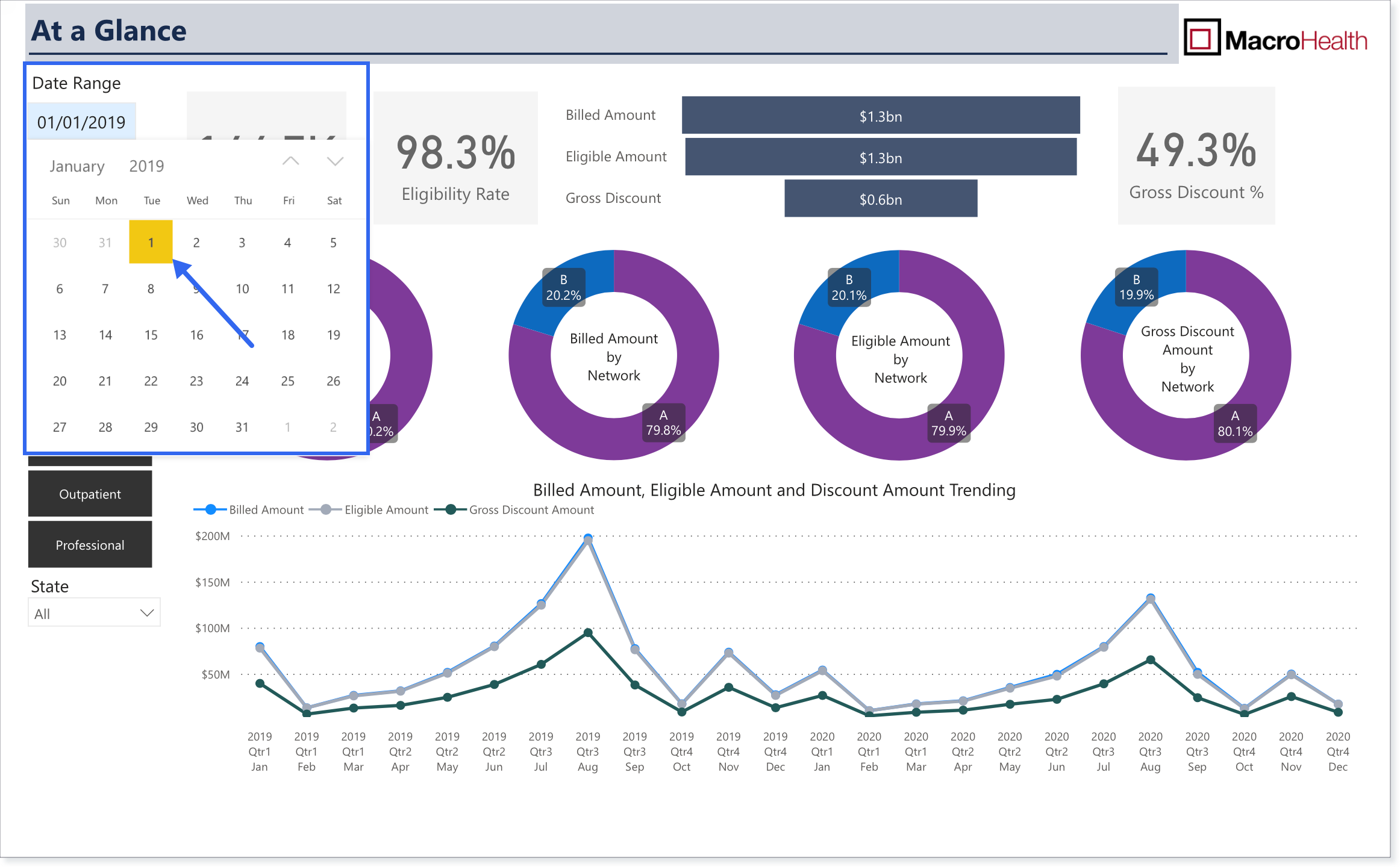
Task: Click the 49.3% Gross Discount % card
Action: 1196,155
